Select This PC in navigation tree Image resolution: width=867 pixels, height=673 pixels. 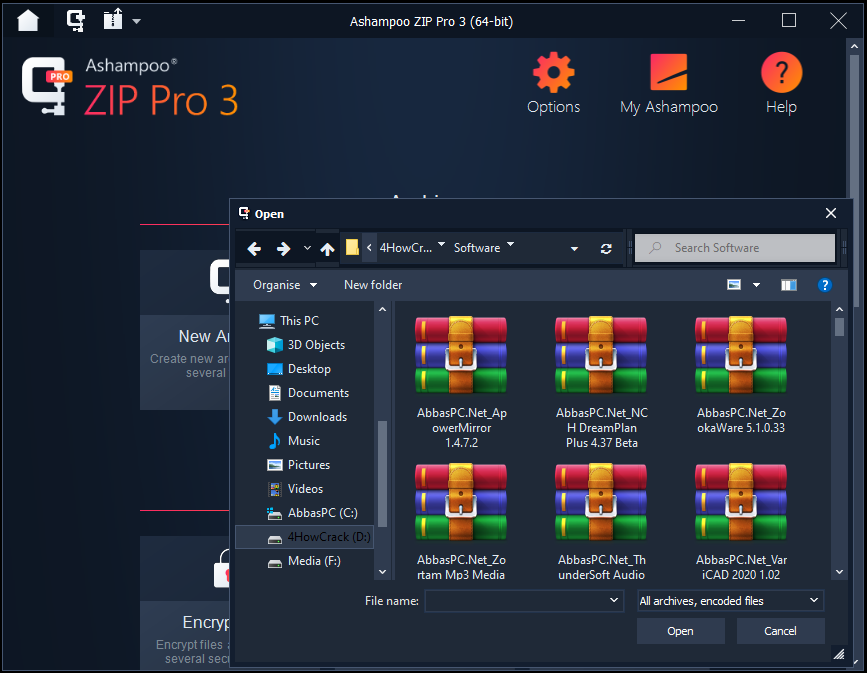coord(289,321)
